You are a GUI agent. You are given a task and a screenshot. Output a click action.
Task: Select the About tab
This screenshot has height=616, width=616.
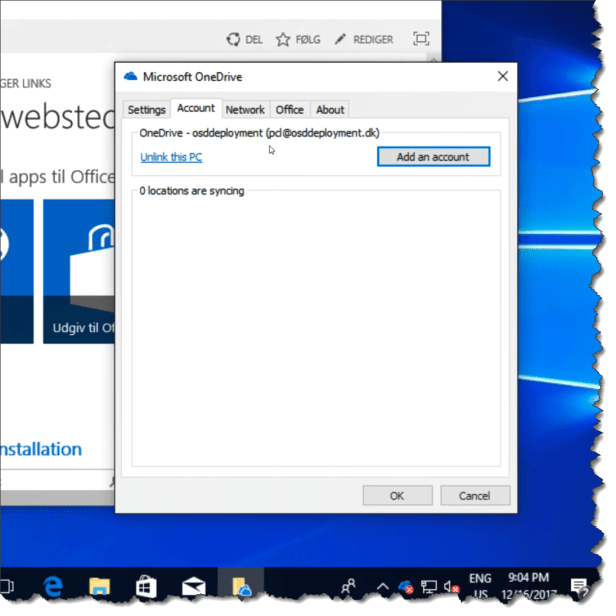330,110
